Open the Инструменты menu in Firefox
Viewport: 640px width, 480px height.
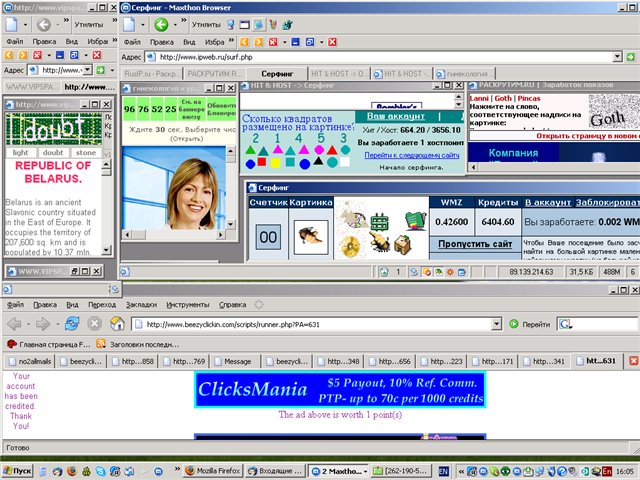pyautogui.click(x=188, y=304)
